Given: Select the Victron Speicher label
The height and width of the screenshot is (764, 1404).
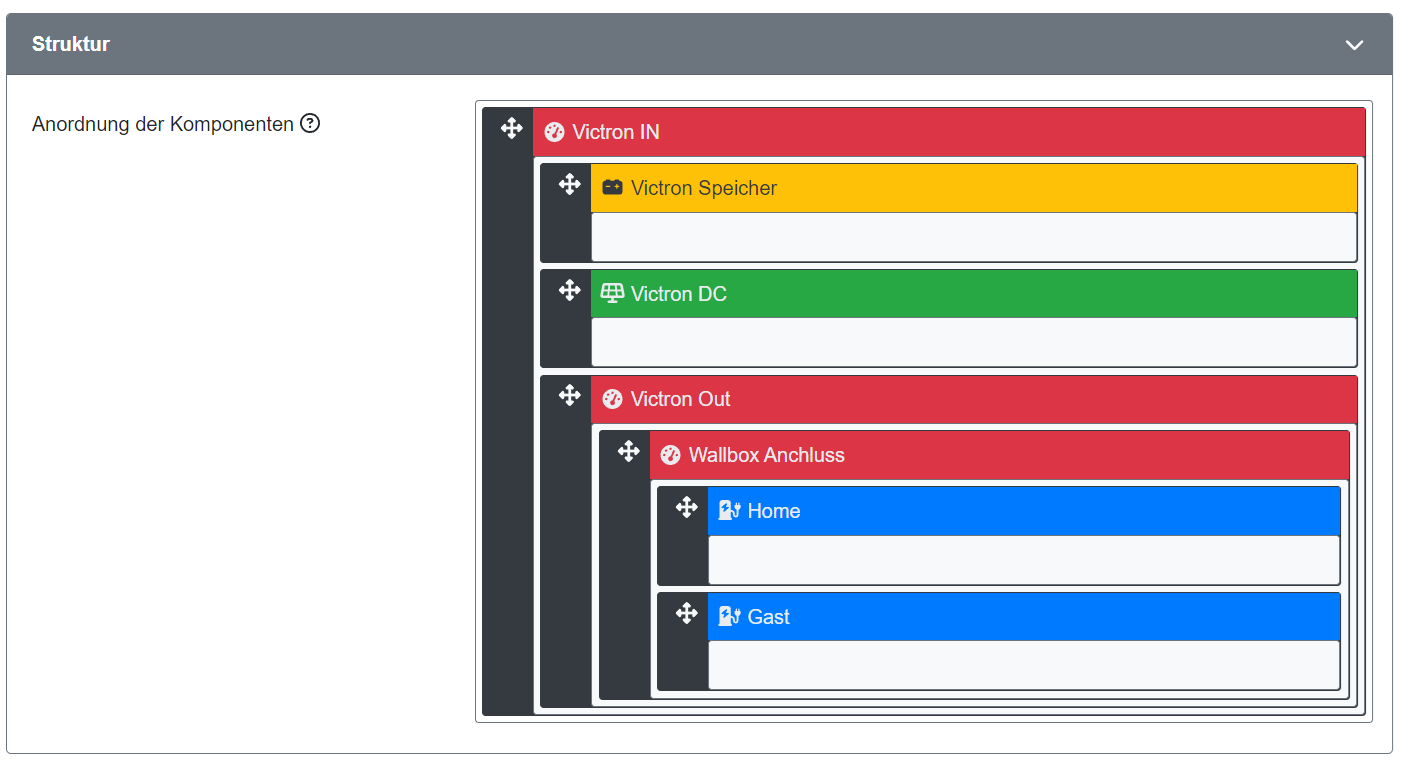Looking at the screenshot, I should [x=704, y=188].
